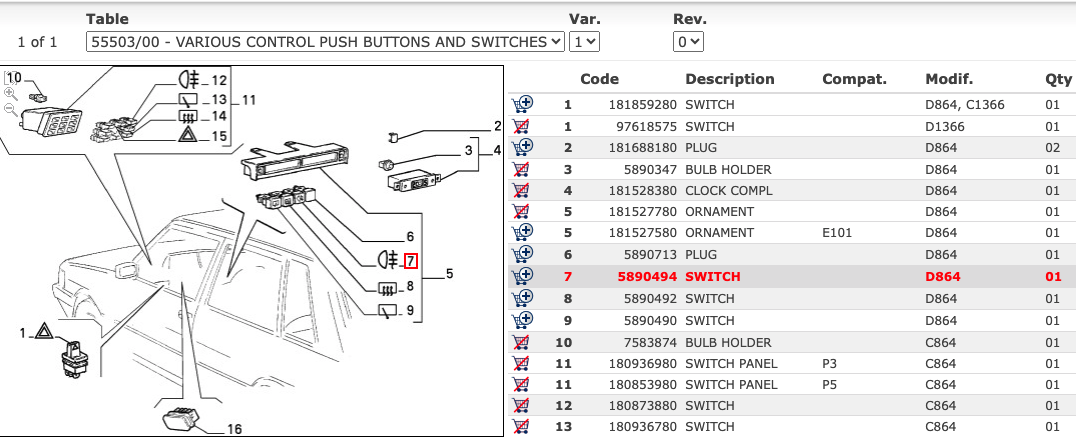The width and height of the screenshot is (1076, 437).
Task: Click the Code column header
Action: coord(599,79)
